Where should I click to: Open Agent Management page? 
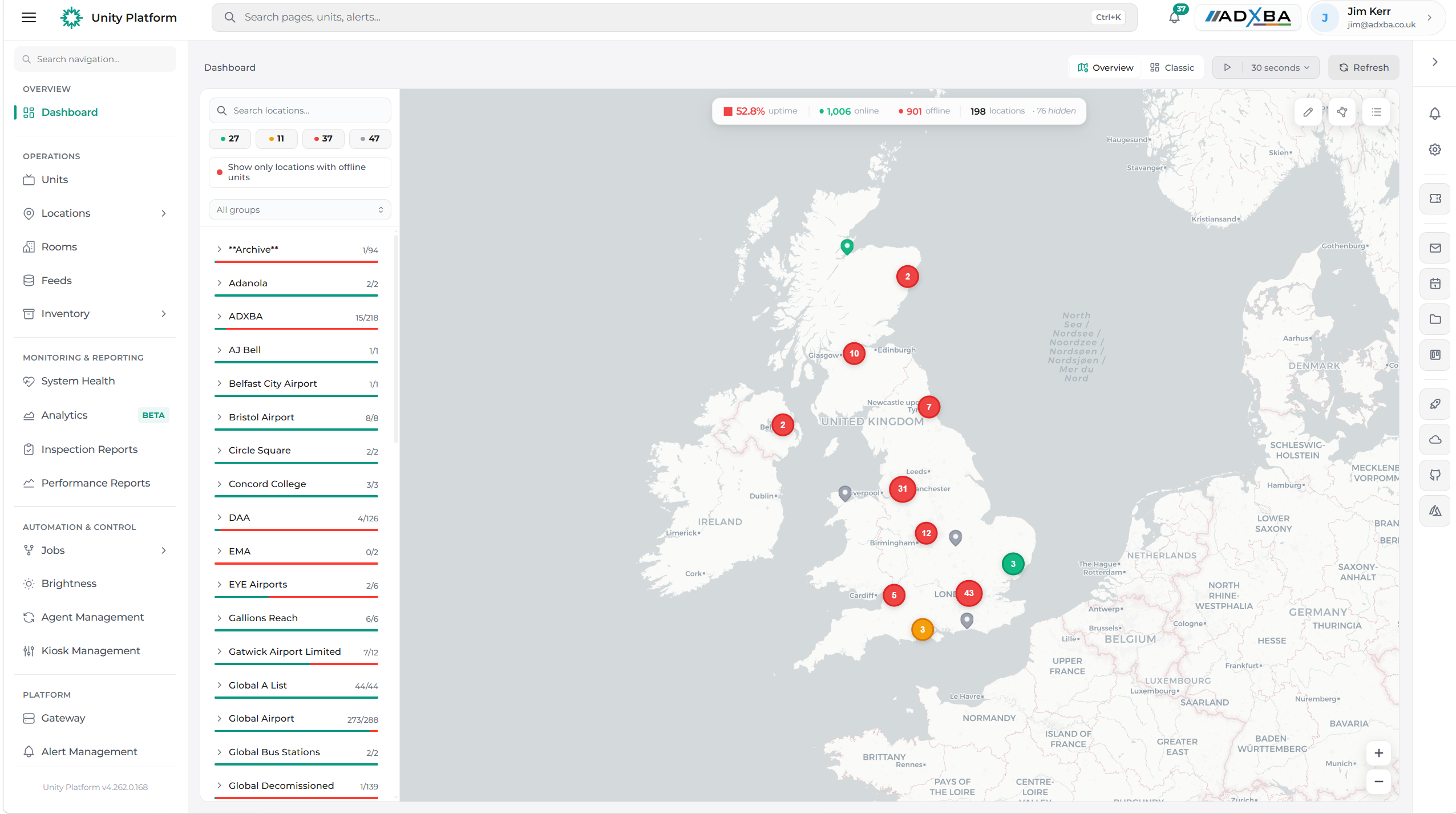coord(95,617)
